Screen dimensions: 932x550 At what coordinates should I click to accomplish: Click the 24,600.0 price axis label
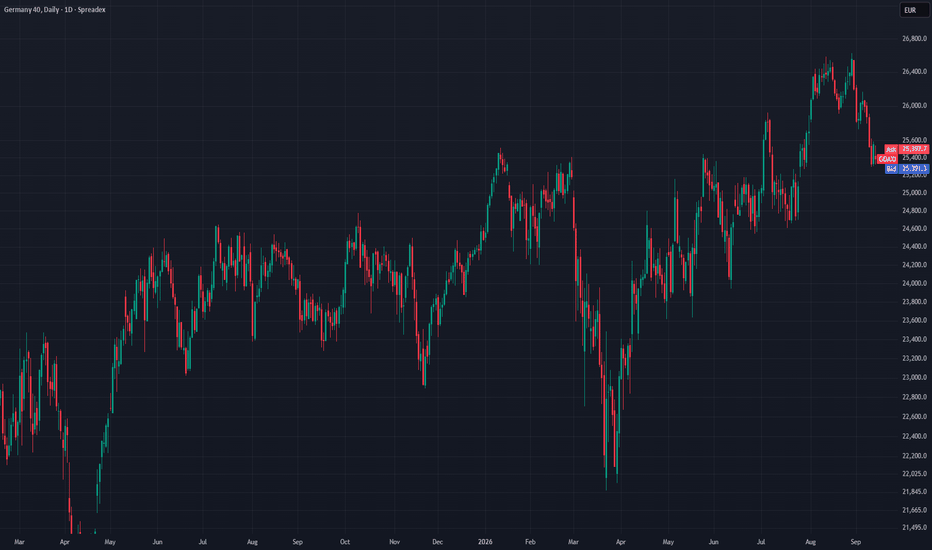pos(914,229)
